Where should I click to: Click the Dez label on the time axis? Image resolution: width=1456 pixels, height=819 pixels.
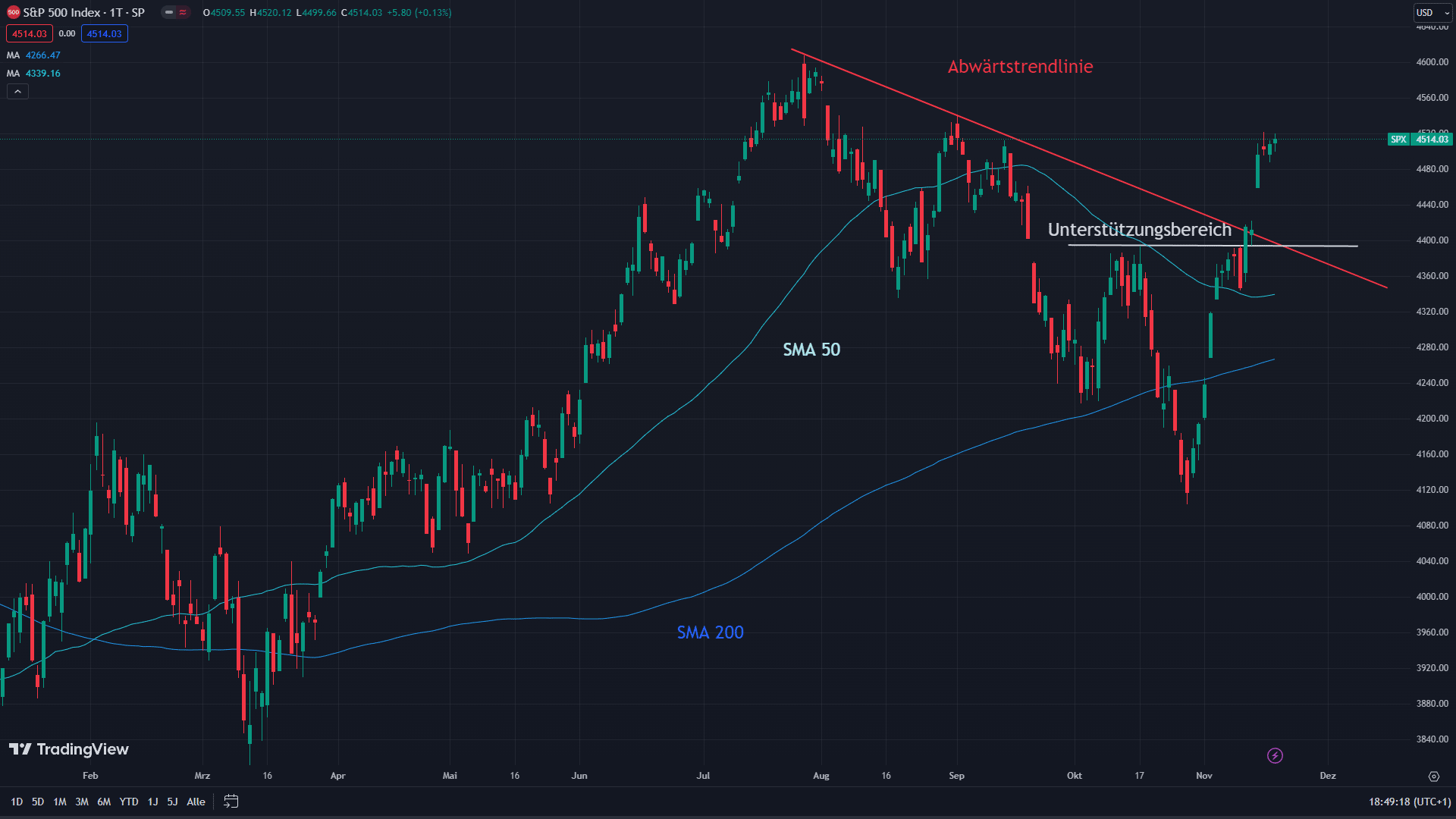coord(1328,776)
